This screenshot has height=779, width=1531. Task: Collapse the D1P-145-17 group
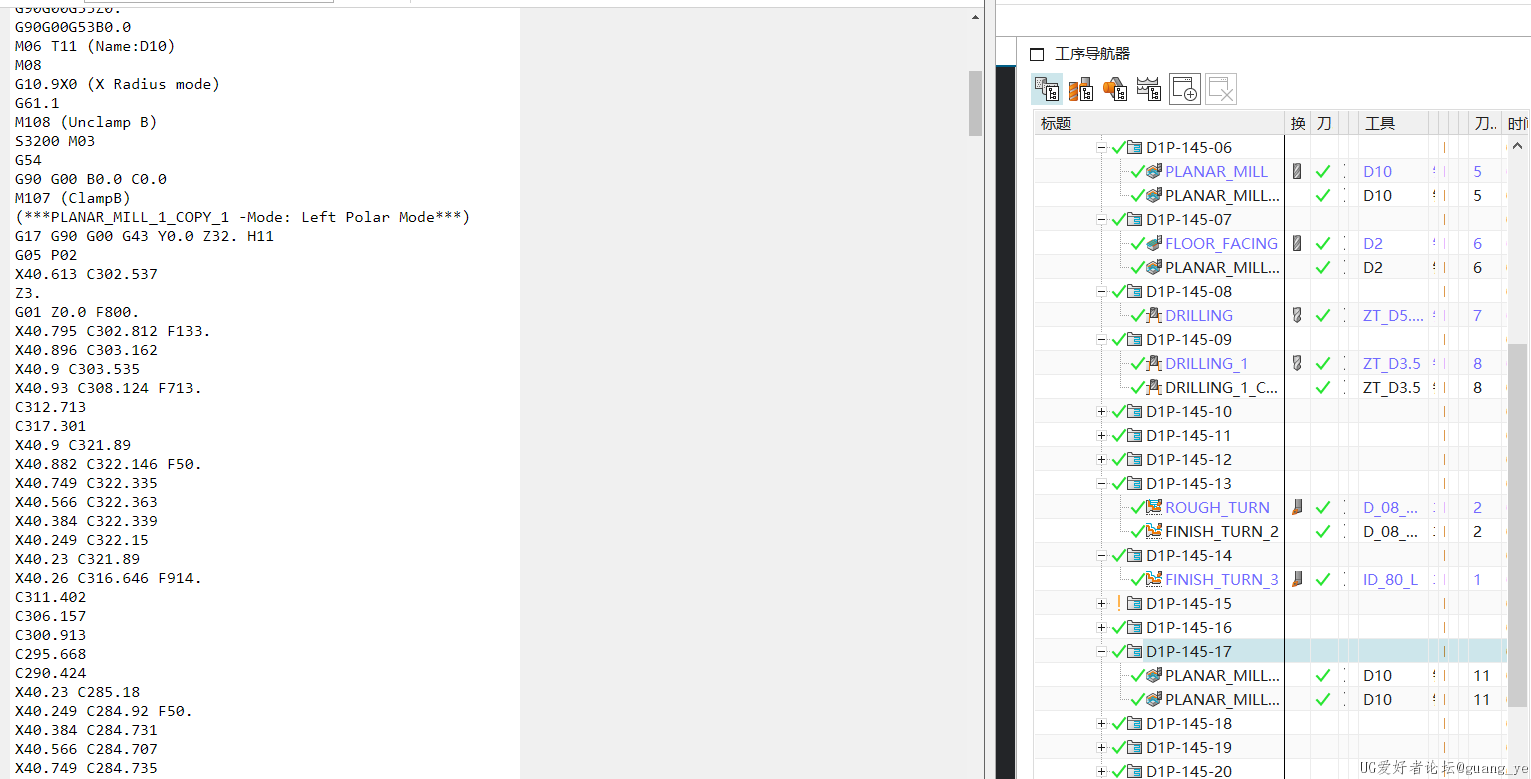click(x=1102, y=651)
